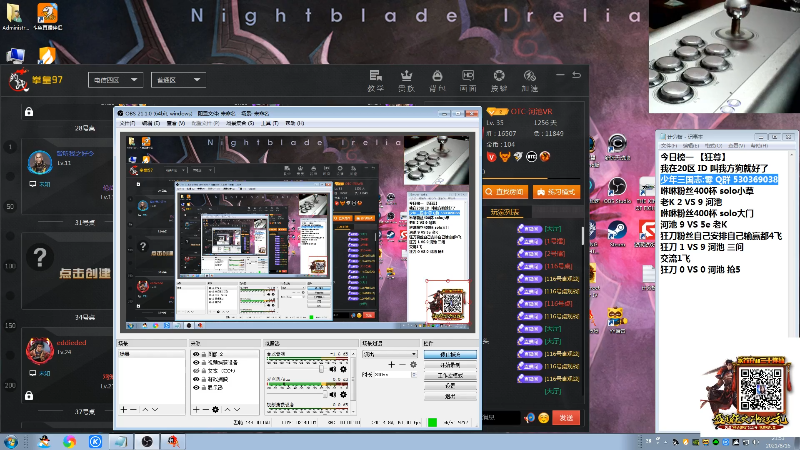Viewport: 800px width, 450px height.
Task: Open the colorful browser icon in taskbar
Action: (69, 441)
